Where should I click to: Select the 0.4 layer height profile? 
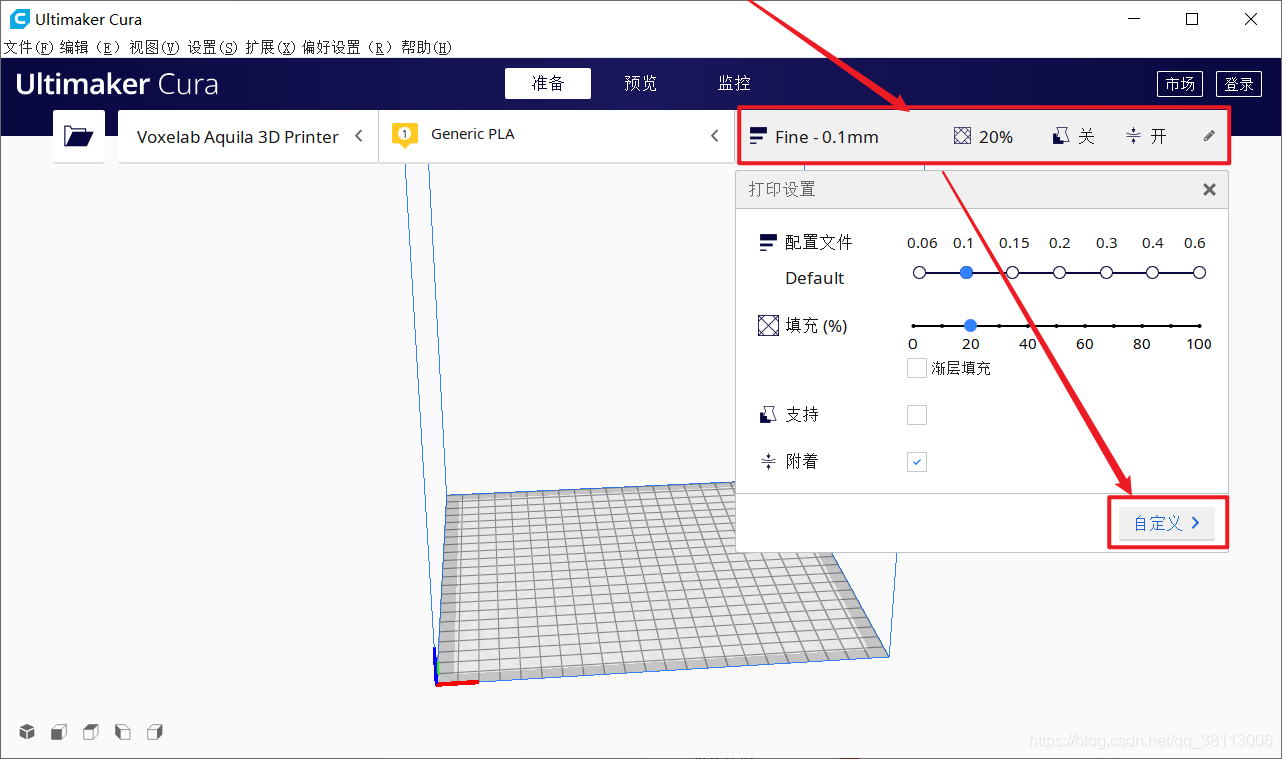(1153, 272)
